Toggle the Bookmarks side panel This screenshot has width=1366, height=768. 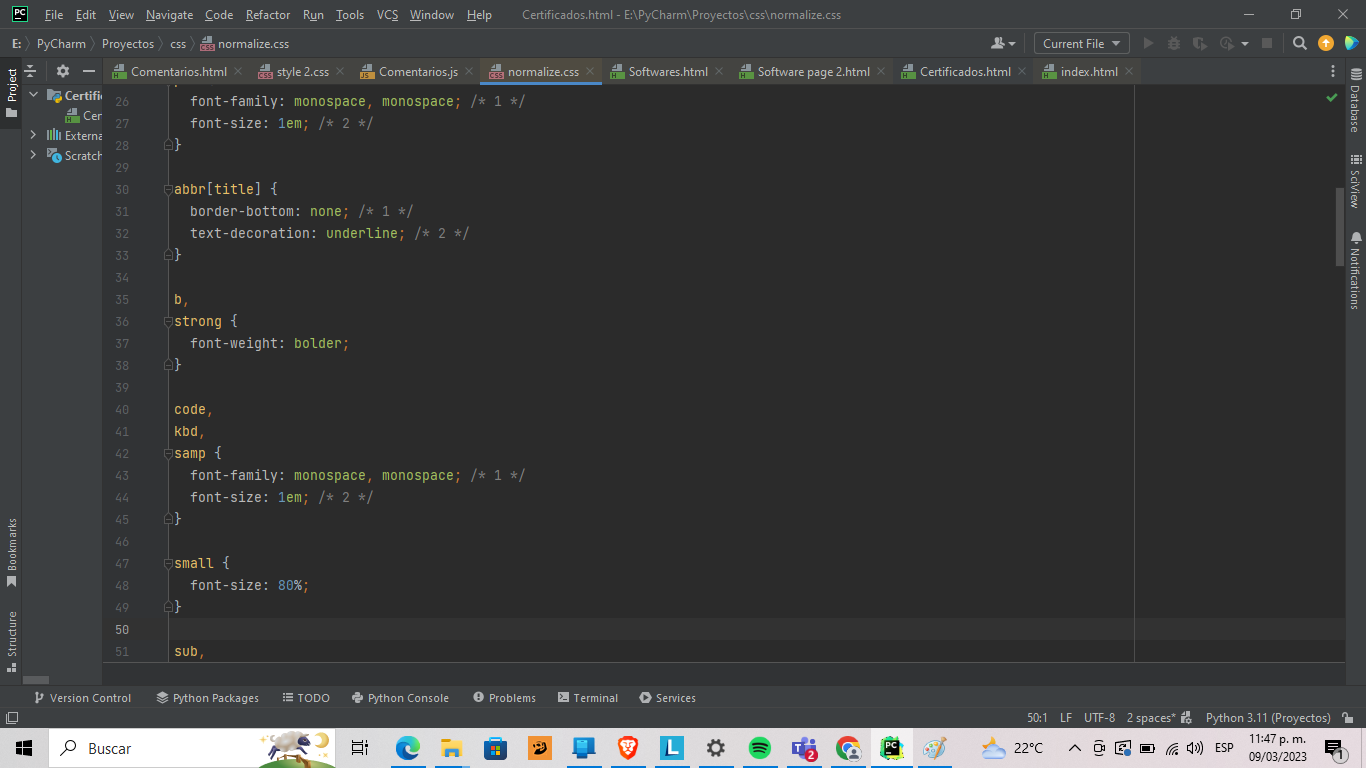click(12, 551)
